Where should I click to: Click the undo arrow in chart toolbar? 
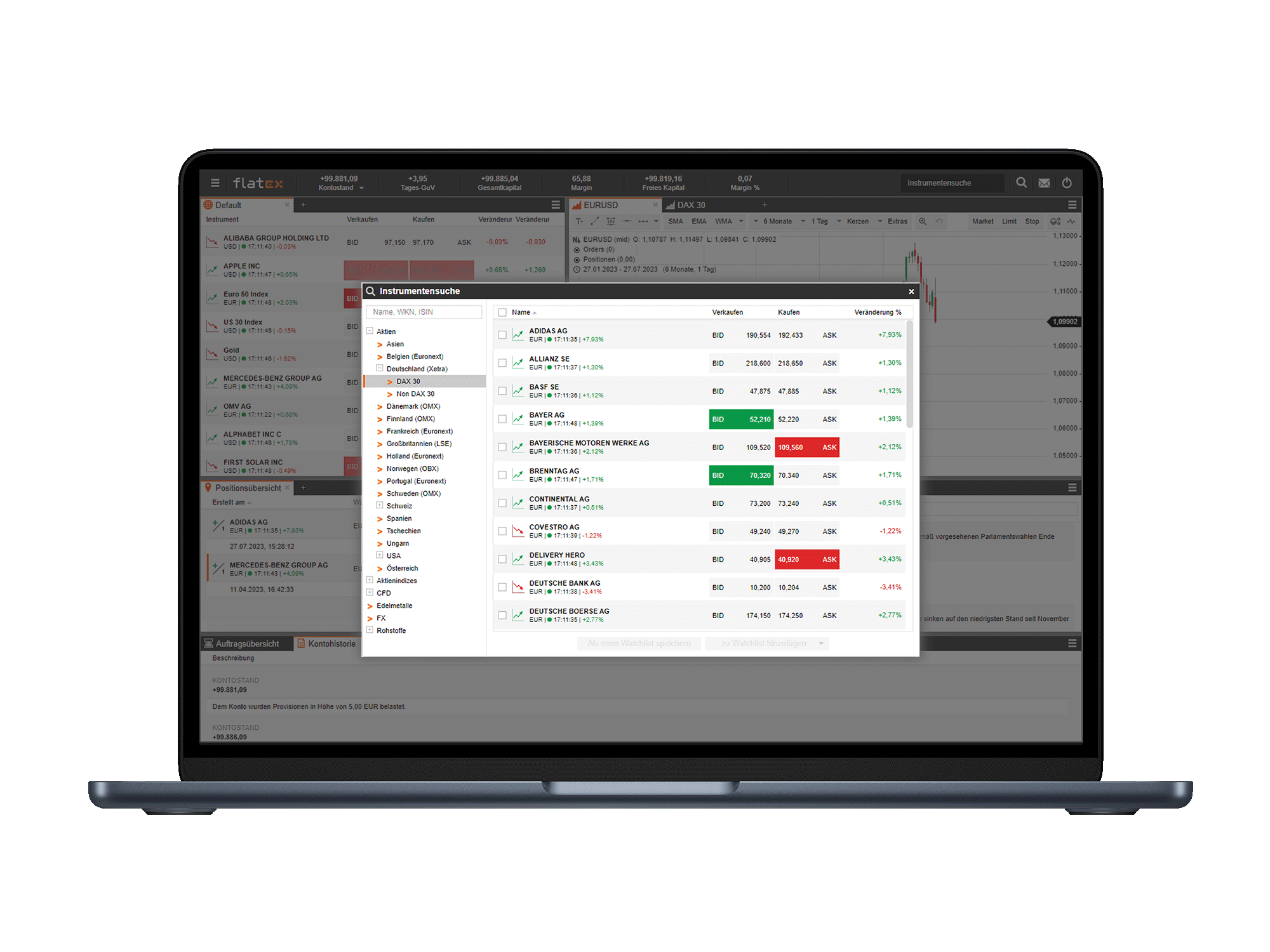tap(939, 221)
